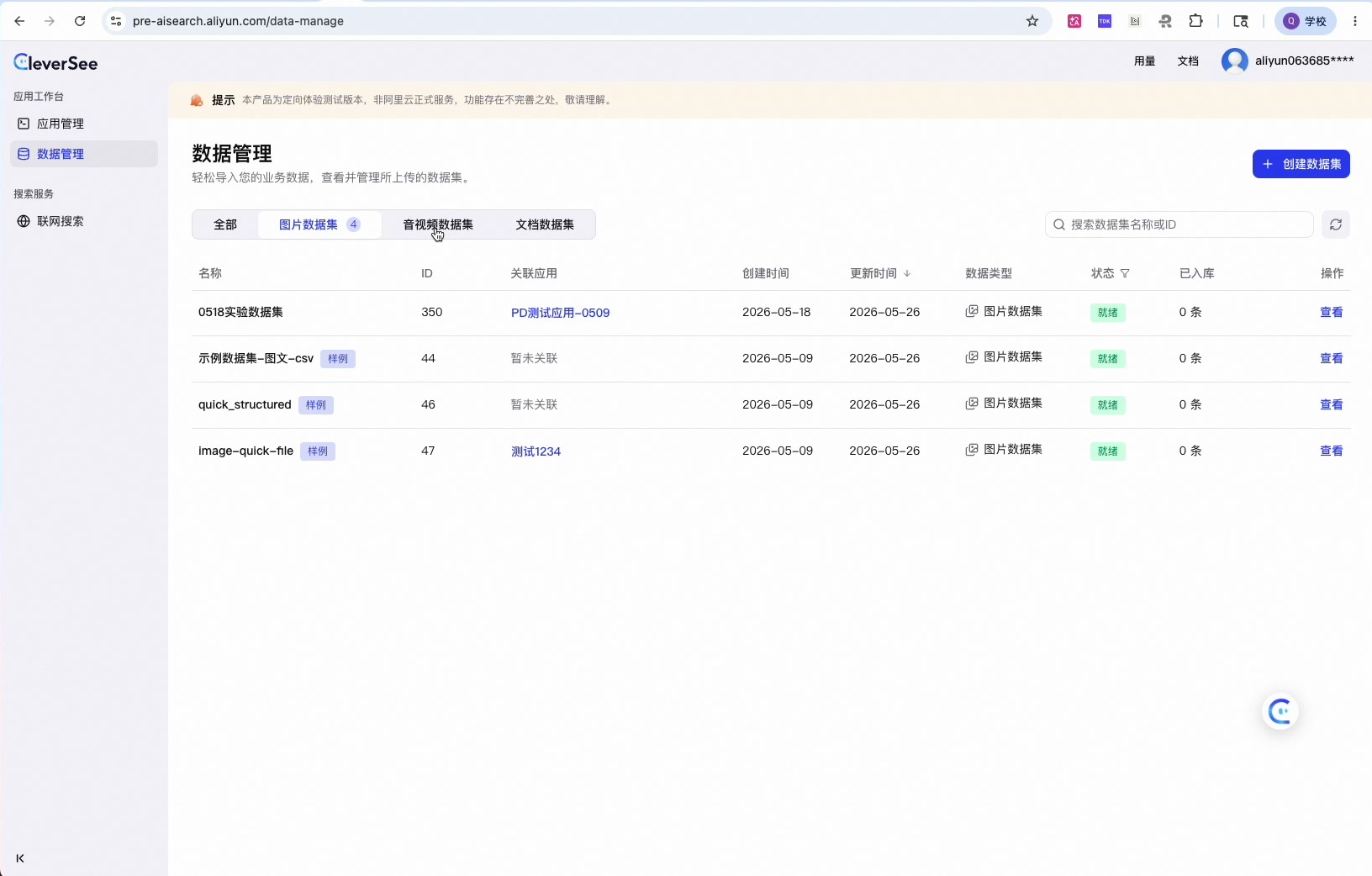1372x876 pixels.
Task: Switch to the 音视频数据集 tab
Action: pyautogui.click(x=438, y=224)
